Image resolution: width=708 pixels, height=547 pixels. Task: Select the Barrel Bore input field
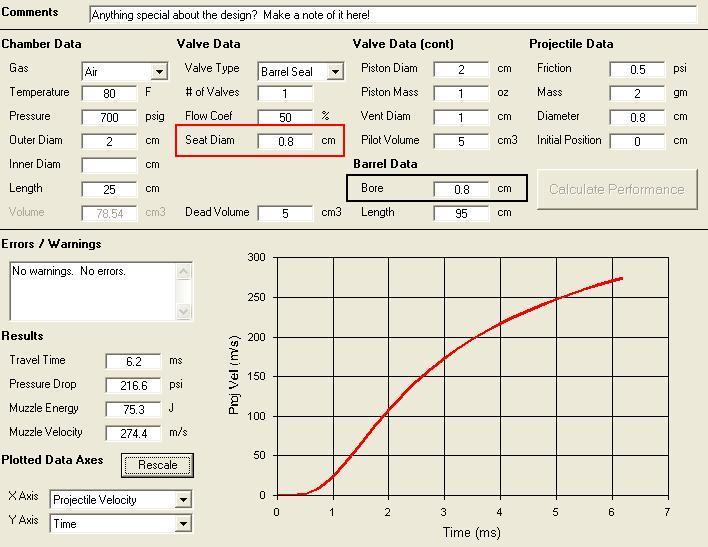[x=461, y=189]
